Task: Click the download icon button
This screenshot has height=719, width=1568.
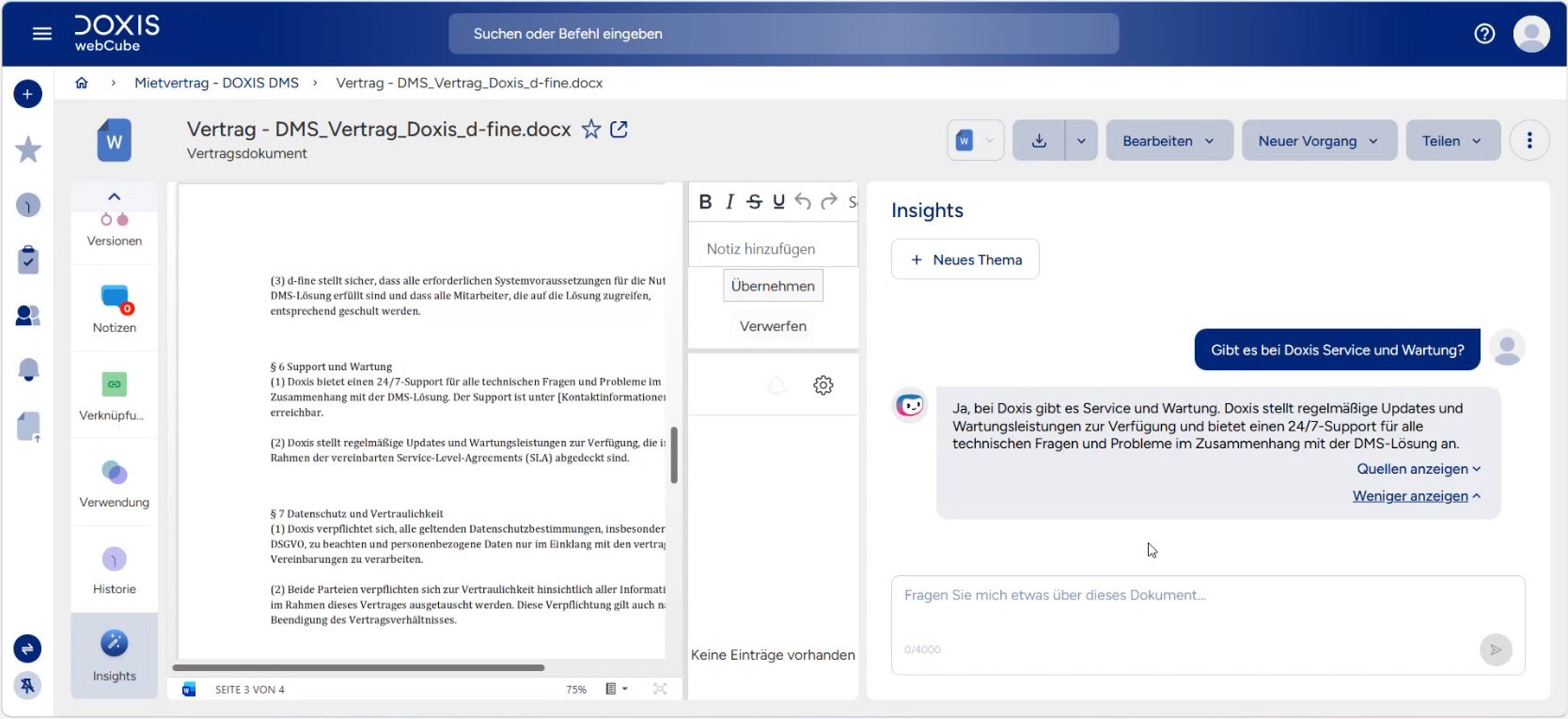Action: 1039,141
